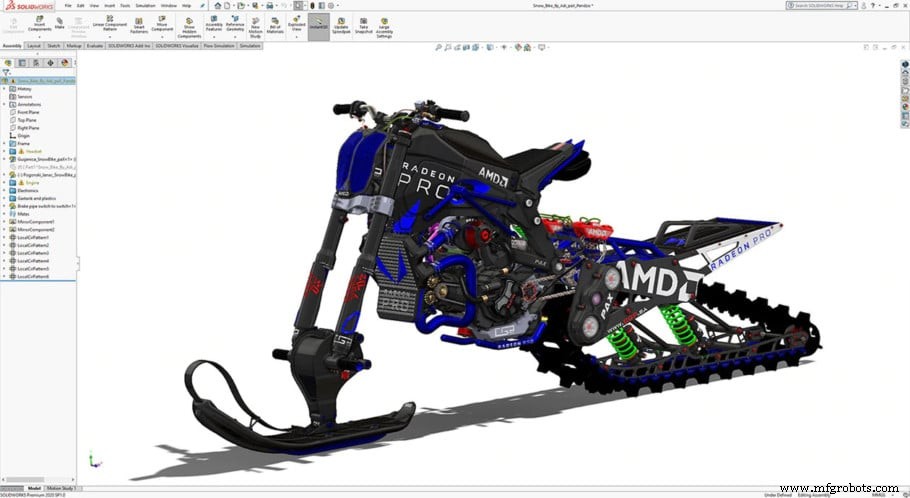Click the New document icon
Screen dimensions: 910x498
pyautogui.click(x=228, y=5)
